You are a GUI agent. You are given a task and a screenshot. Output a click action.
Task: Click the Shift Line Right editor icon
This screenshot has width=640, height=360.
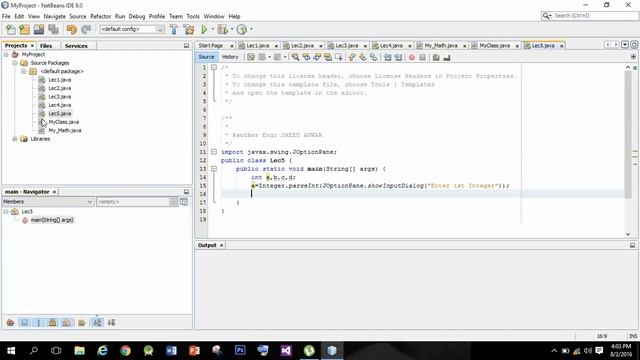(398, 58)
